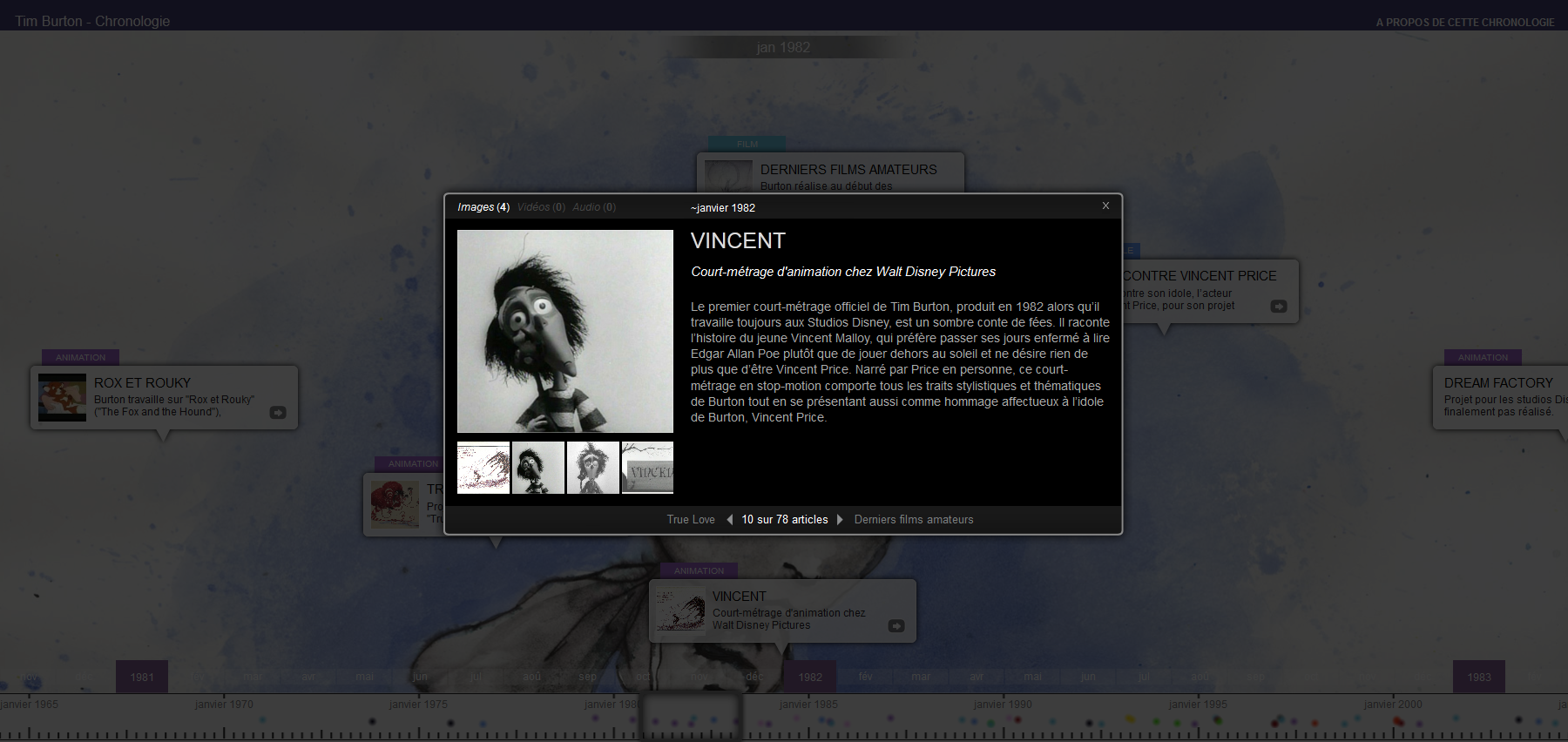Switch to Images (4) tab
1568x742 pixels.
click(483, 207)
